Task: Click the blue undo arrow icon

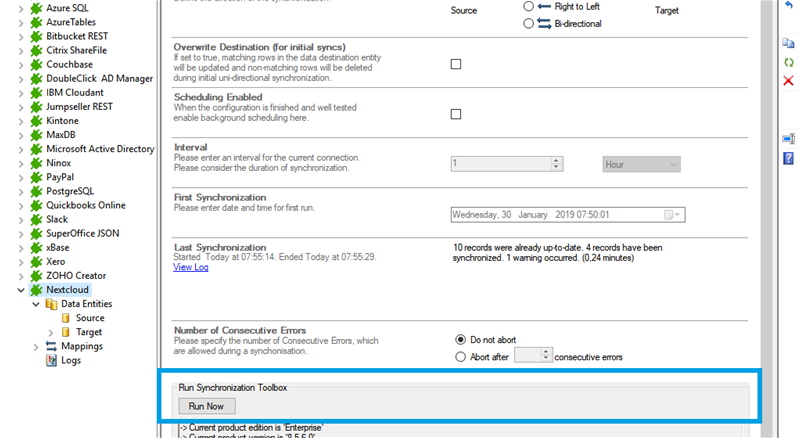Action: [788, 5]
